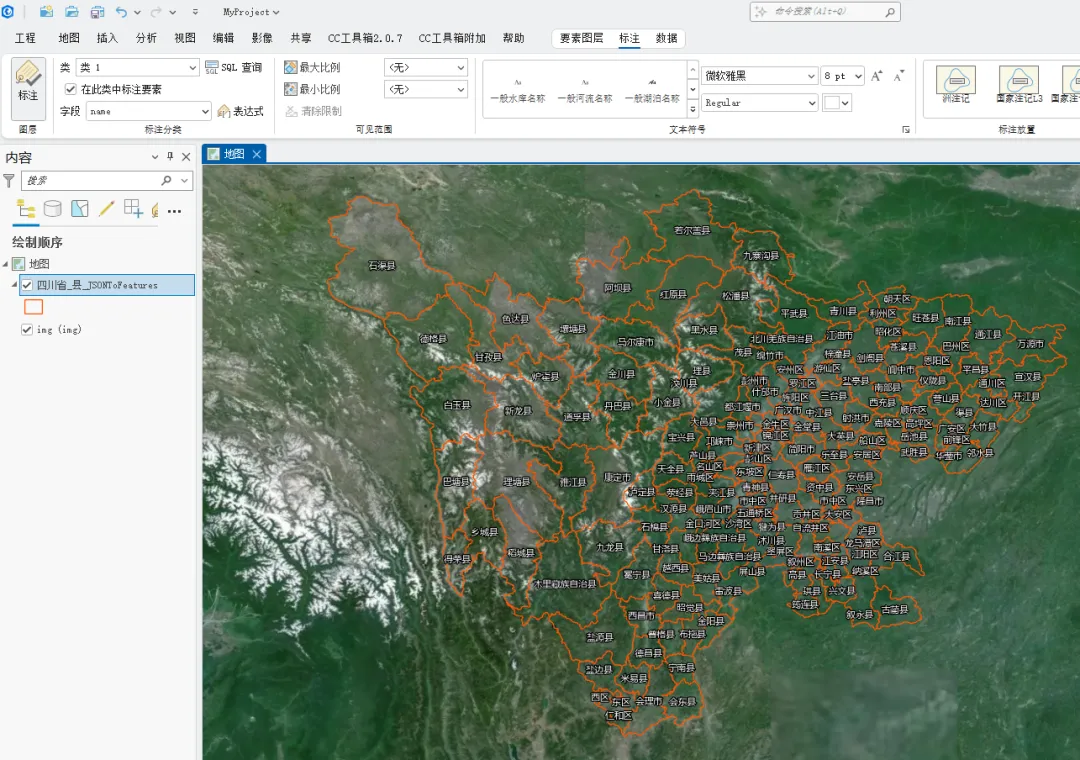This screenshot has width=1080, height=760.
Task: Open the label text color picker
Action: click(x=837, y=103)
